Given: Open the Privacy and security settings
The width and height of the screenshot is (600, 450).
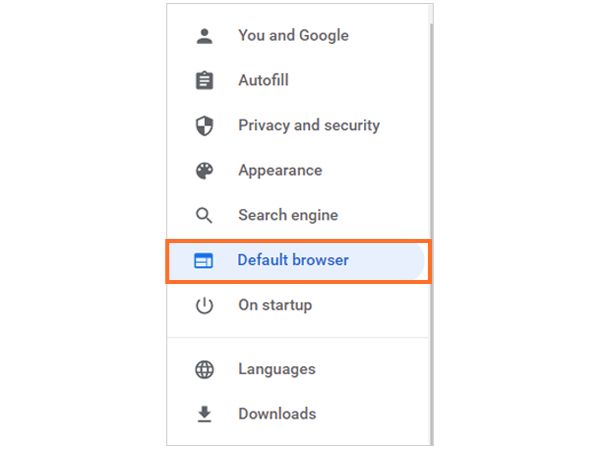Looking at the screenshot, I should tap(309, 126).
